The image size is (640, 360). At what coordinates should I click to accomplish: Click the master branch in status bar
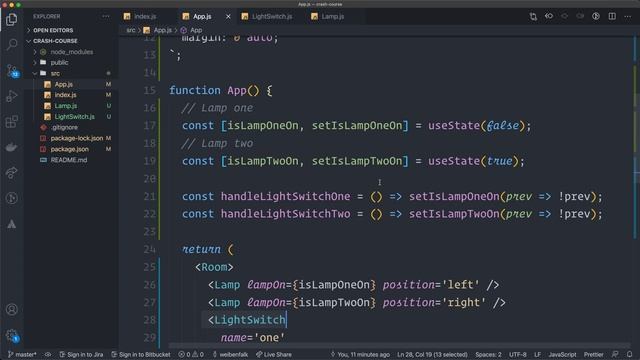tap(22, 354)
